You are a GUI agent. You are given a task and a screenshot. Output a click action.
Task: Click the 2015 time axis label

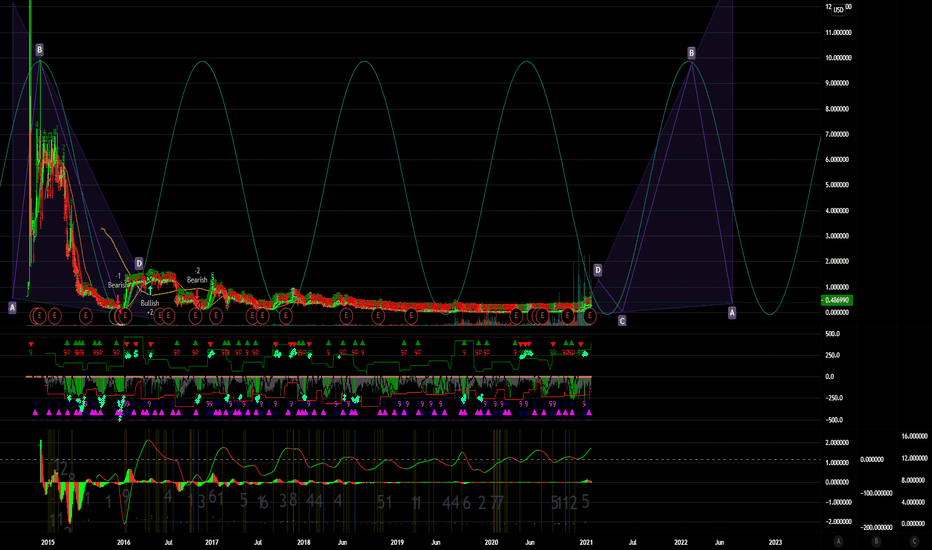click(48, 542)
